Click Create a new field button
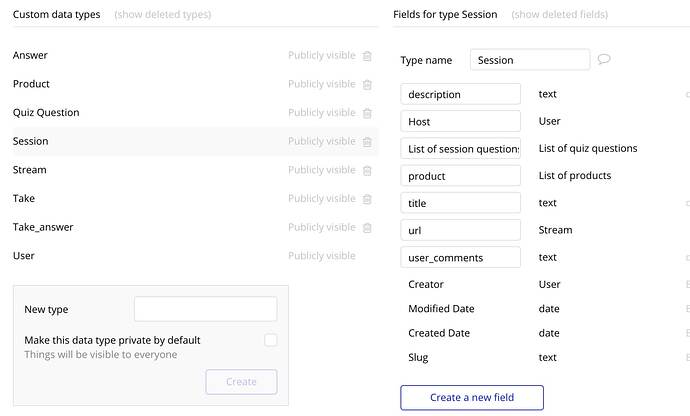The width and height of the screenshot is (690, 416). pyautogui.click(x=472, y=398)
